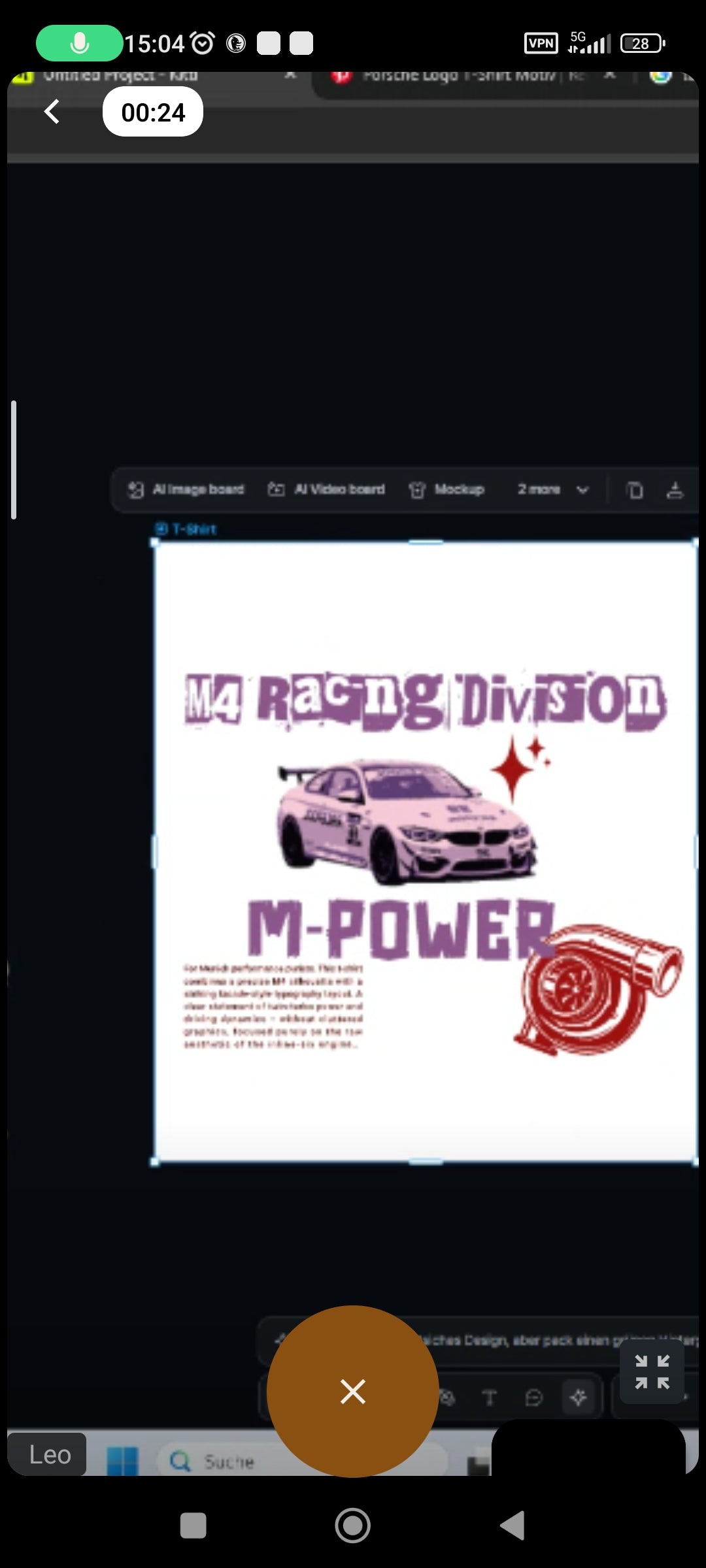The height and width of the screenshot is (1568, 706).
Task: Tap the alarm clock status icon
Action: tap(202, 43)
